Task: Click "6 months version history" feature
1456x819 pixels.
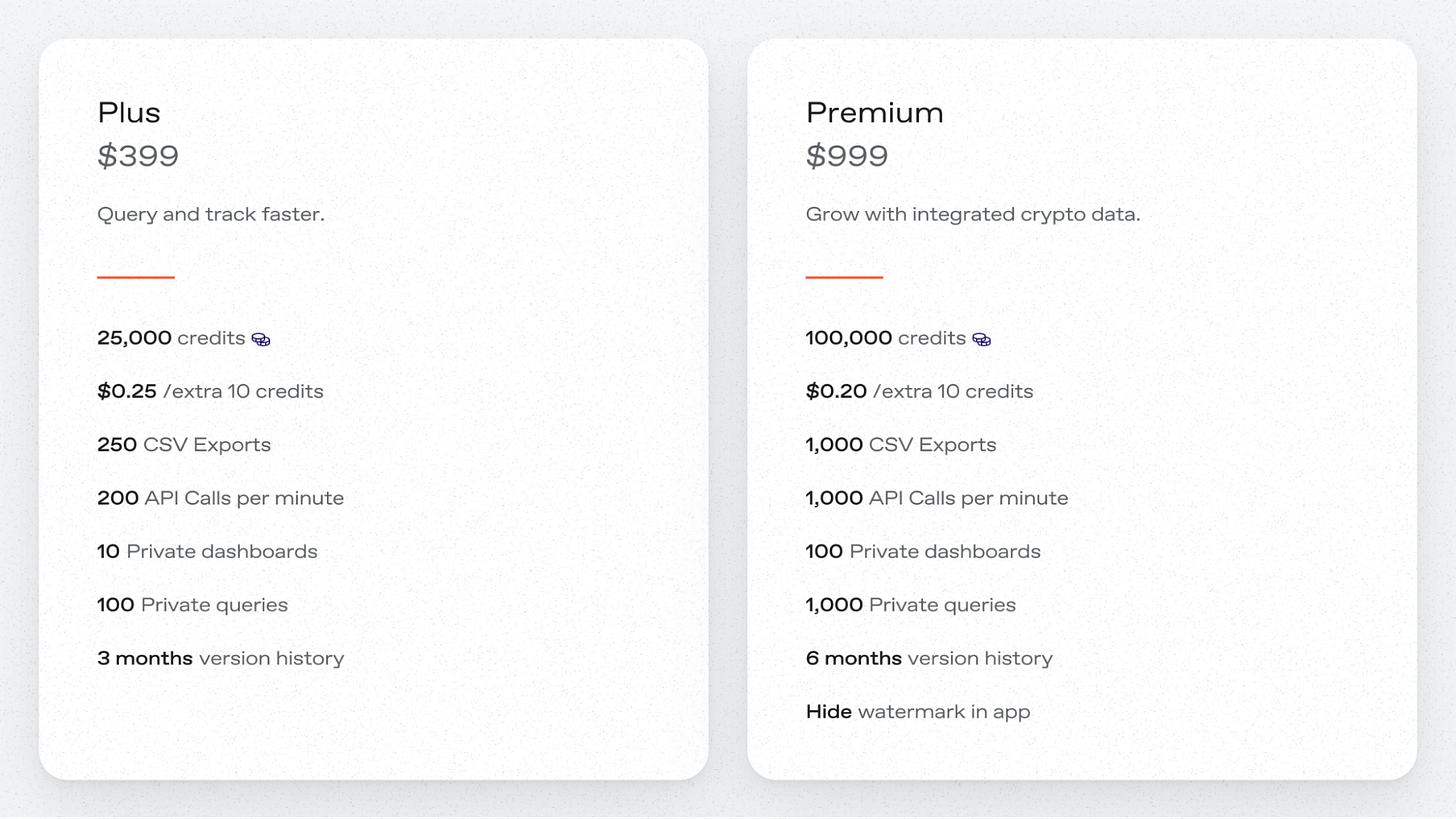Action: coord(929,658)
